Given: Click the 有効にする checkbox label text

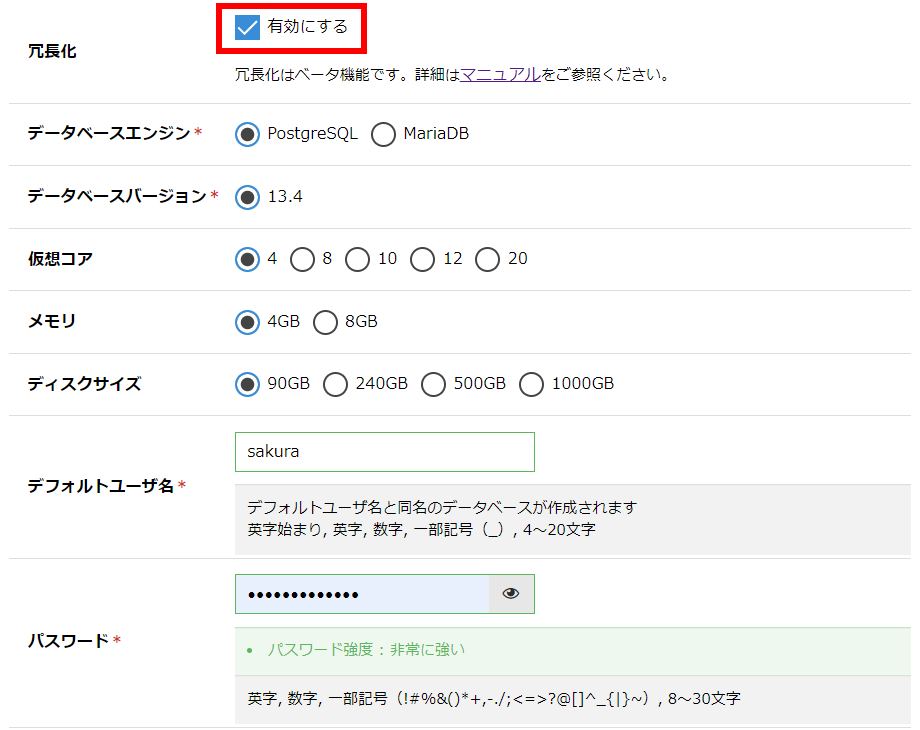Looking at the screenshot, I should pos(307,27).
